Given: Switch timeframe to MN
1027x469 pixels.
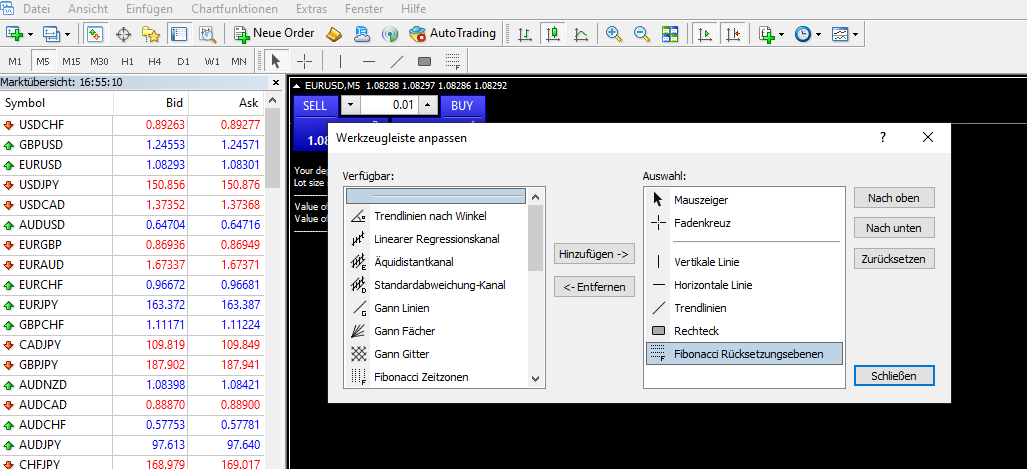Looking at the screenshot, I should [239, 62].
